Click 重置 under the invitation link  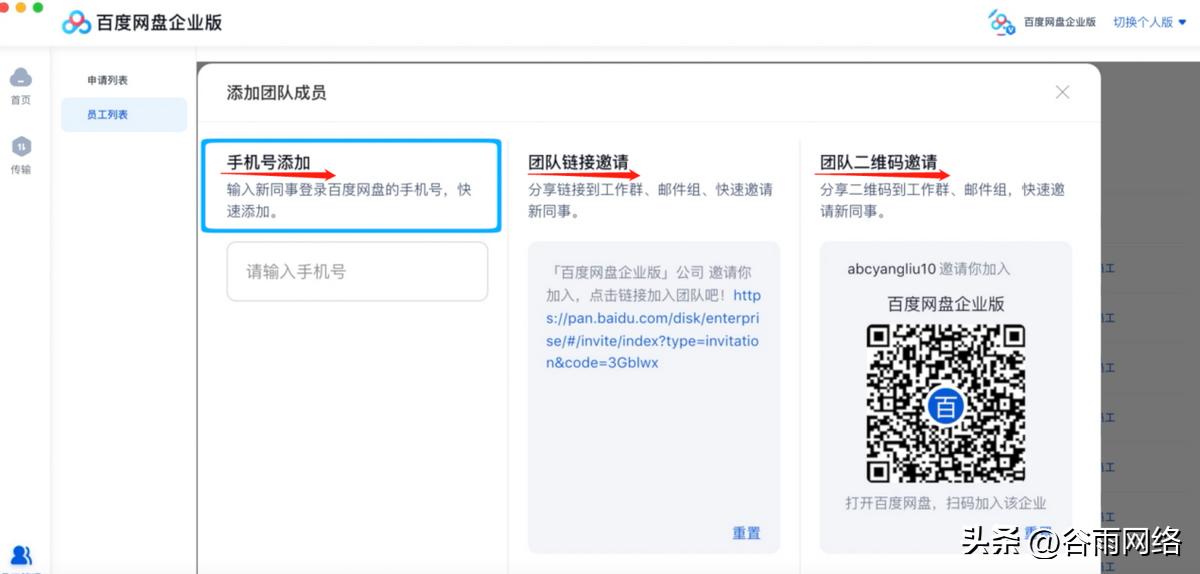coord(746,533)
